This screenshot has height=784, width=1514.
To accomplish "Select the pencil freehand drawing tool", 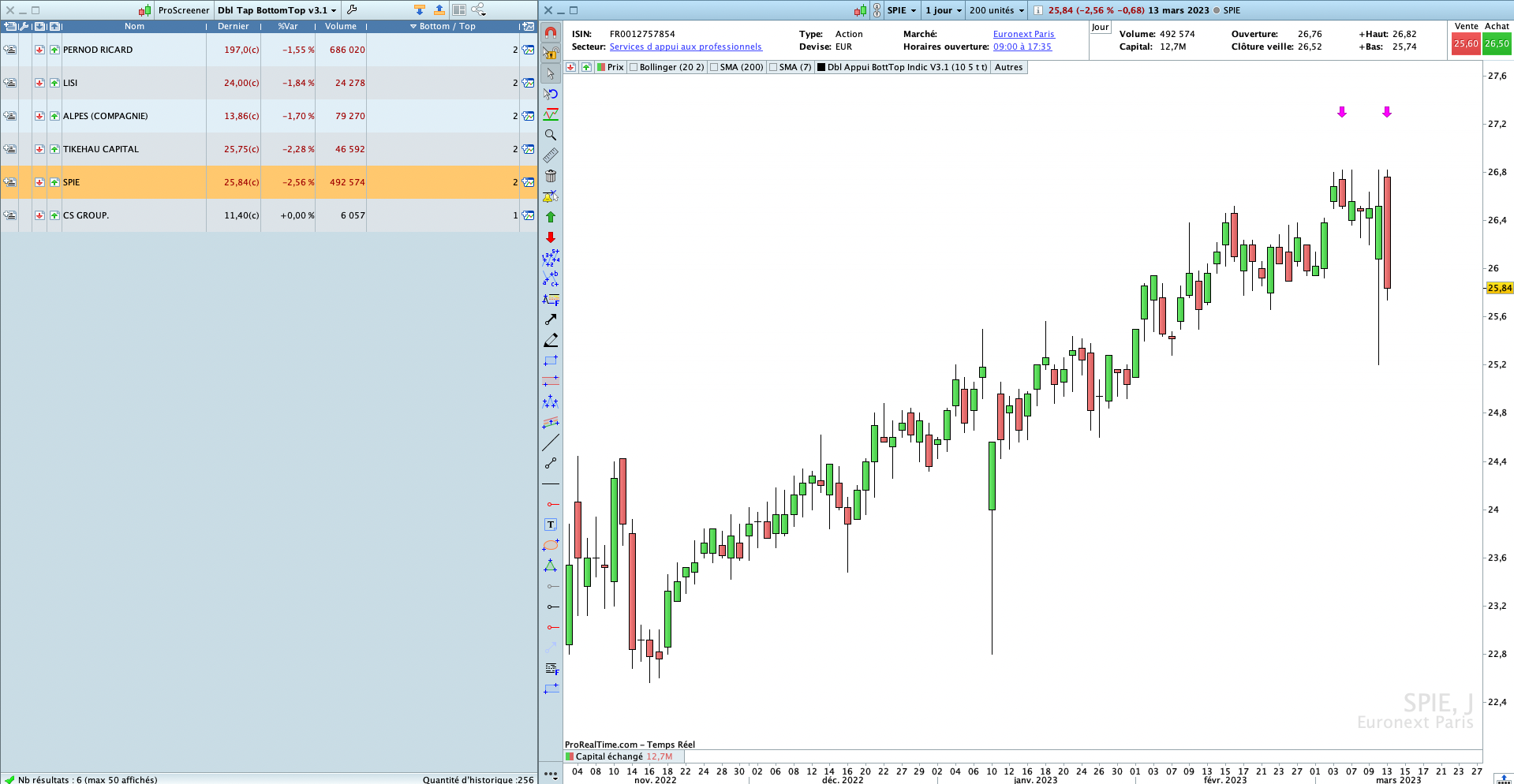I will [551, 340].
